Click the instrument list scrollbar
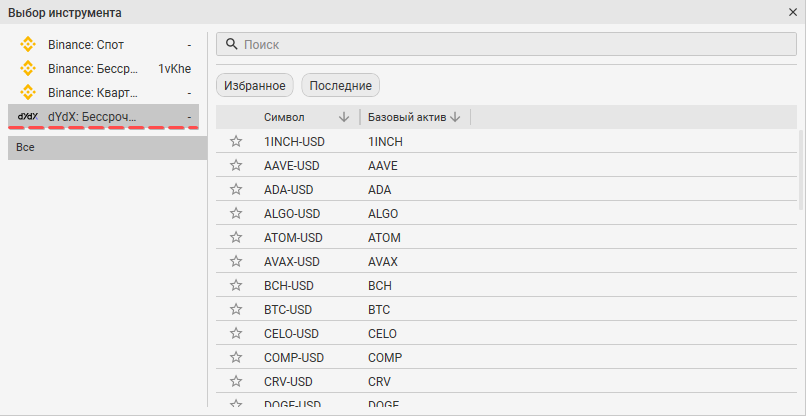This screenshot has height=416, width=806. pyautogui.click(x=801, y=170)
